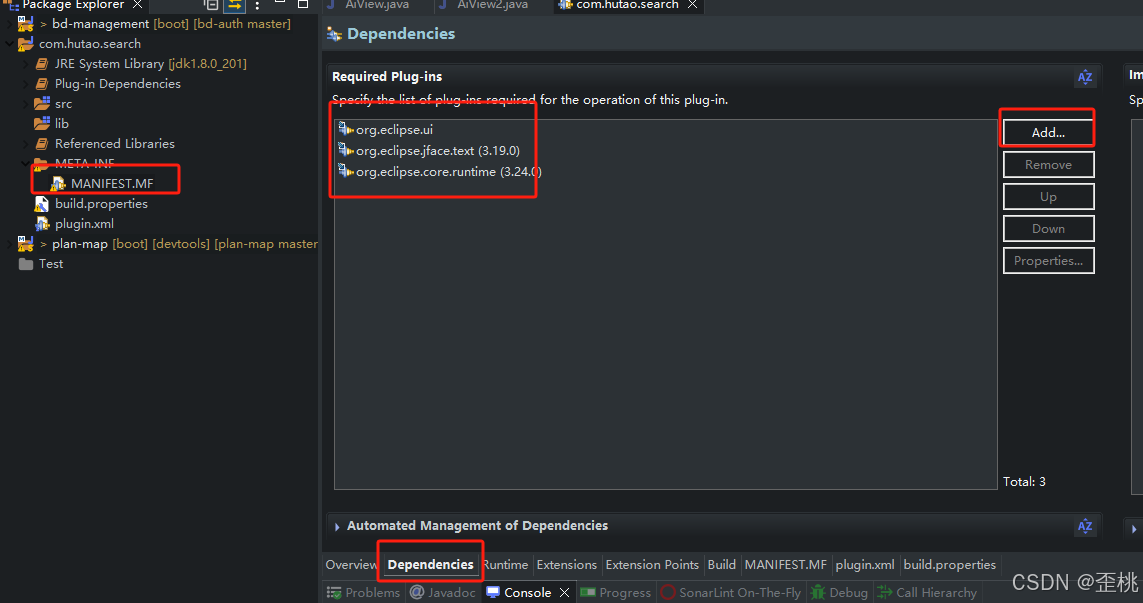Collapse the META-INF folder node
1143x603 pixels.
(26, 163)
